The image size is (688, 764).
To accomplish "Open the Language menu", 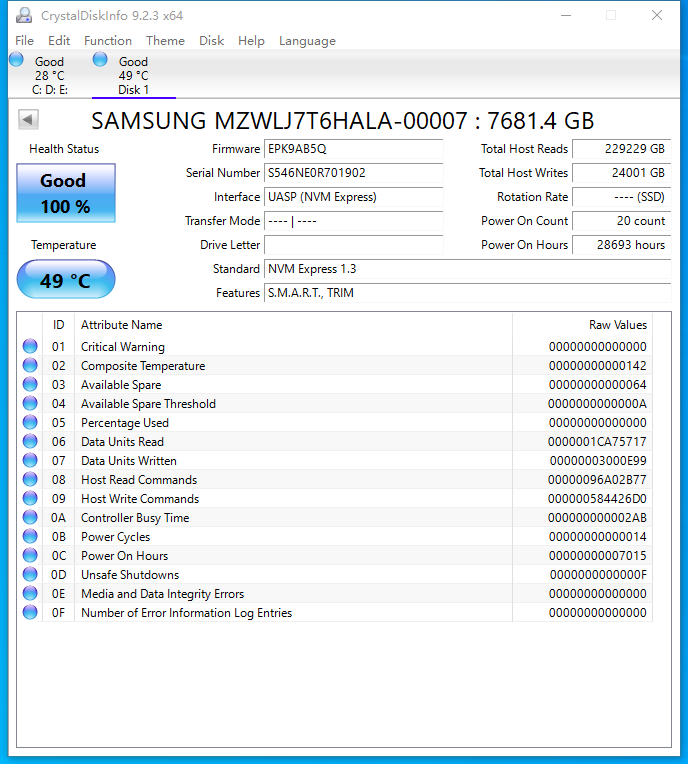I will [x=307, y=40].
